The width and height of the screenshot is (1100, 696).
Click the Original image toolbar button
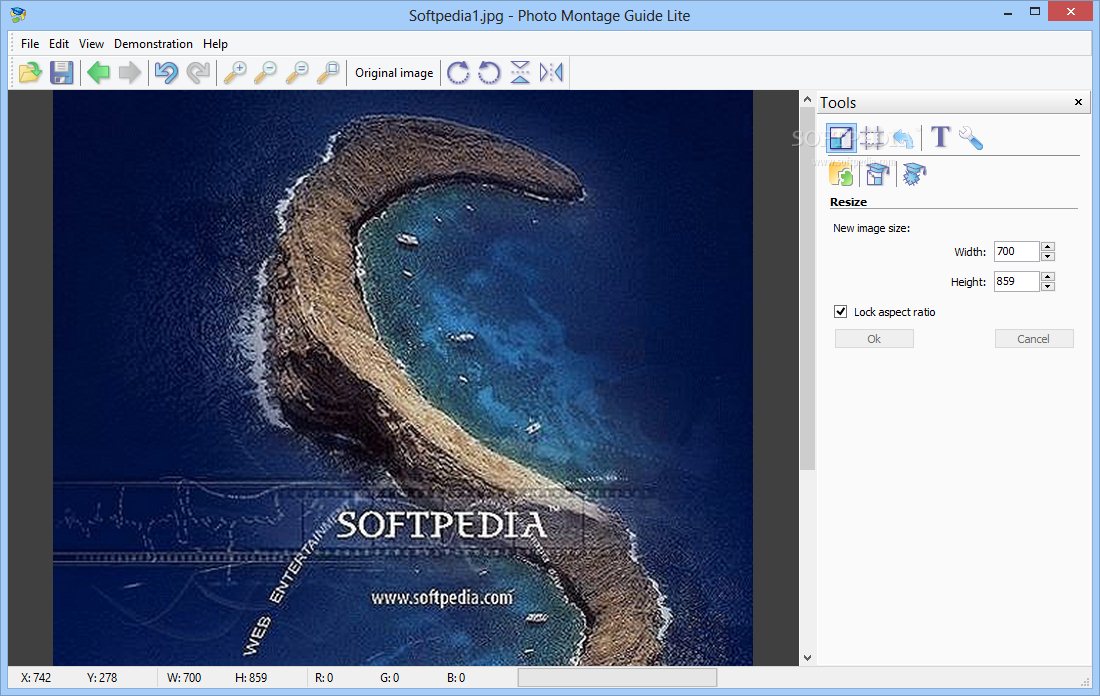394,72
